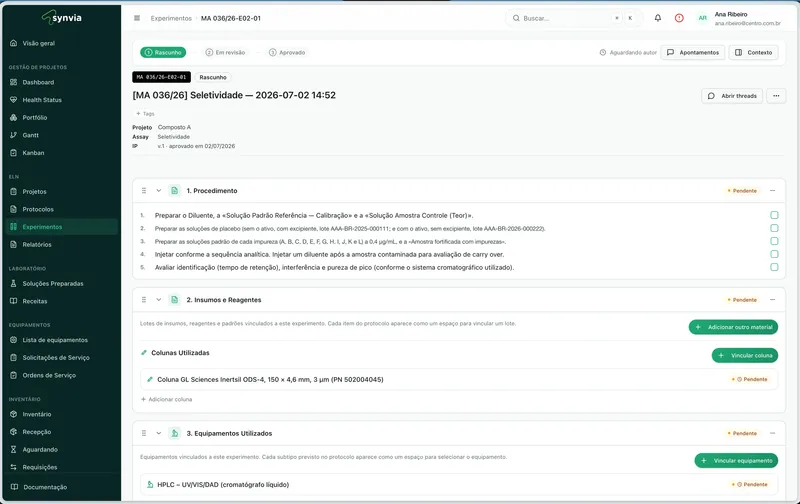
Task: Click Abrir threads button
Action: [732, 95]
